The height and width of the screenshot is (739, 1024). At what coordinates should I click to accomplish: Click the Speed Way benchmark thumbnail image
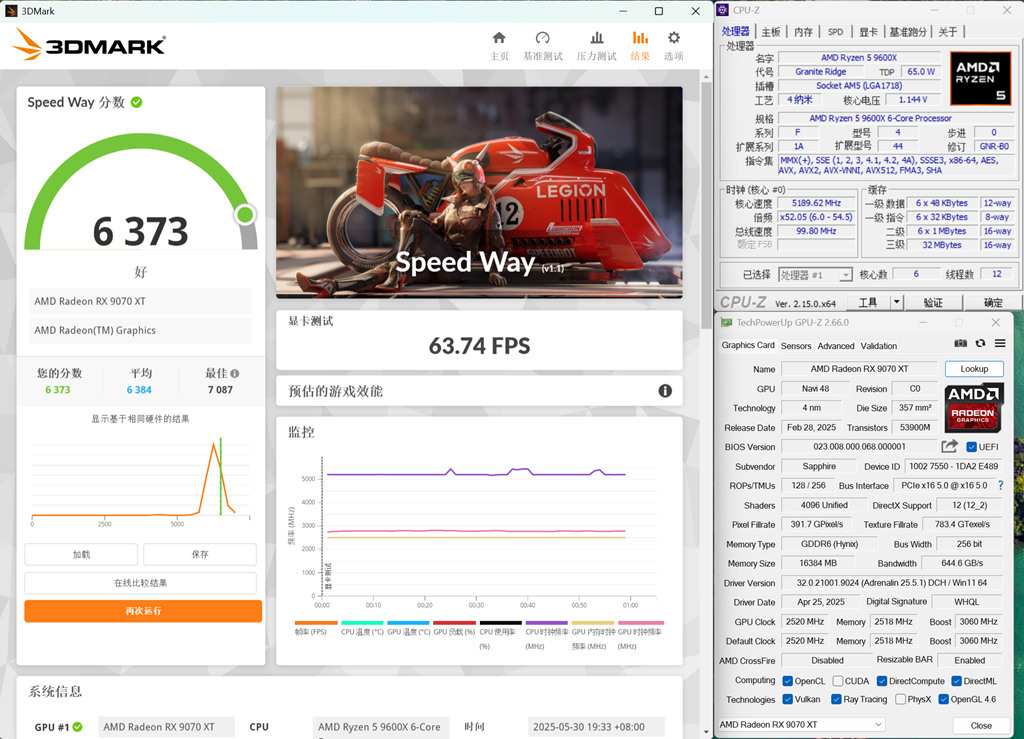coord(479,193)
